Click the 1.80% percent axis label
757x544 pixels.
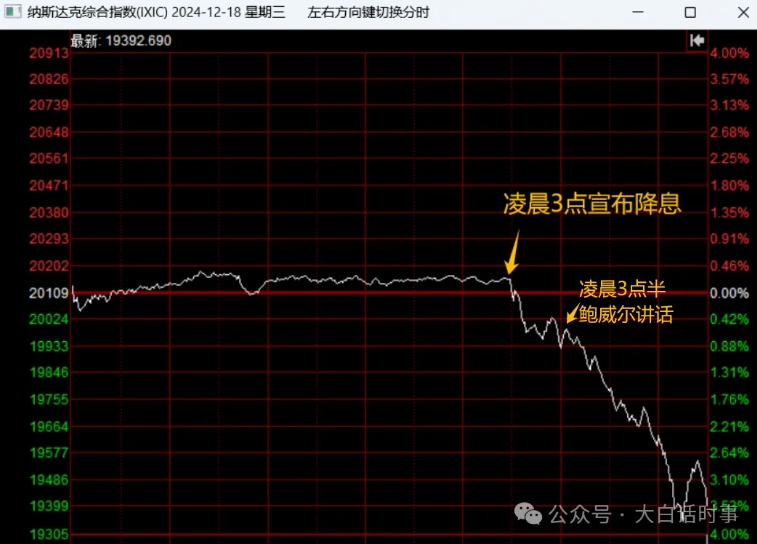tap(729, 185)
